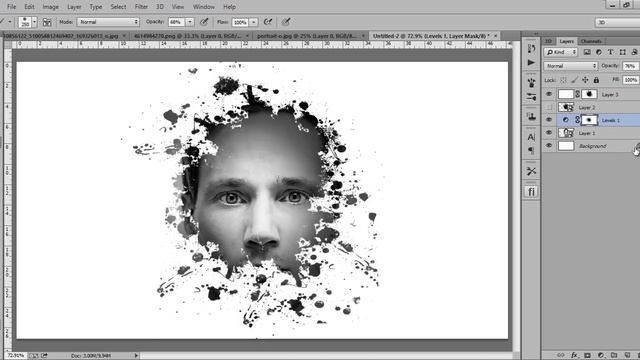Open status bar info arrow

tap(136, 356)
